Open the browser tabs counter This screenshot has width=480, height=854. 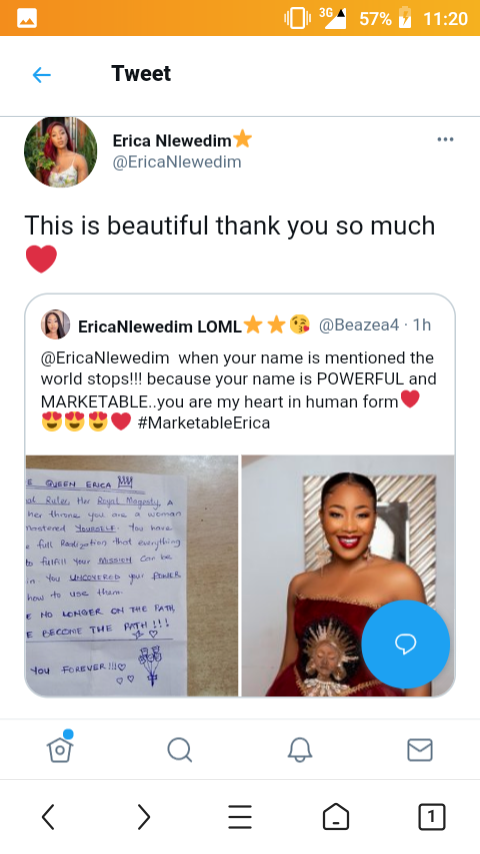(432, 817)
